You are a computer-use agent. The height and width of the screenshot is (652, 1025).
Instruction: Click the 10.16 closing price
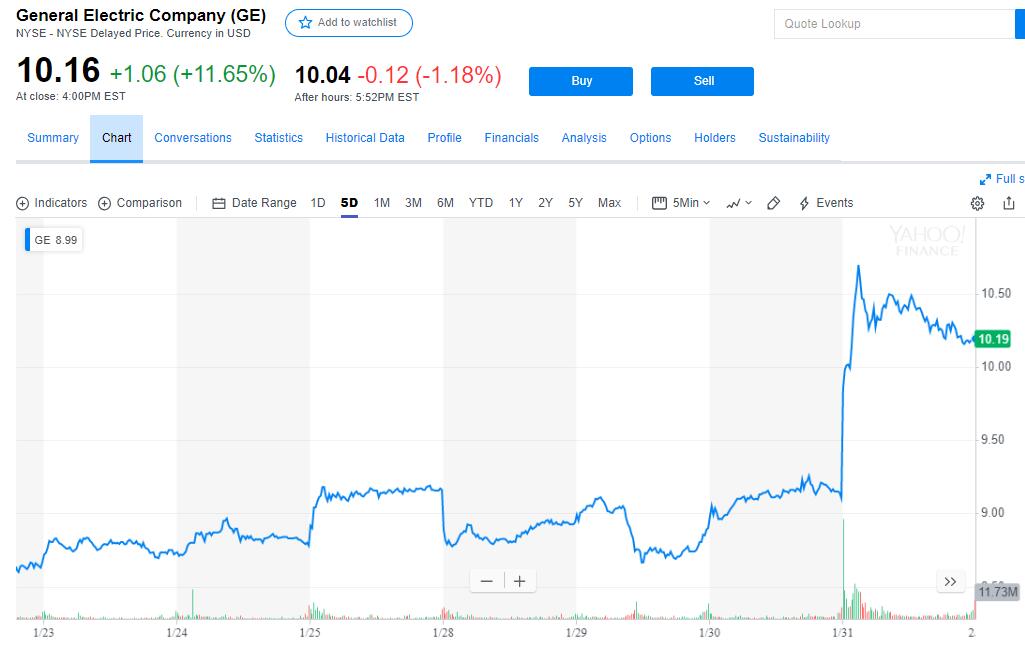pos(58,70)
